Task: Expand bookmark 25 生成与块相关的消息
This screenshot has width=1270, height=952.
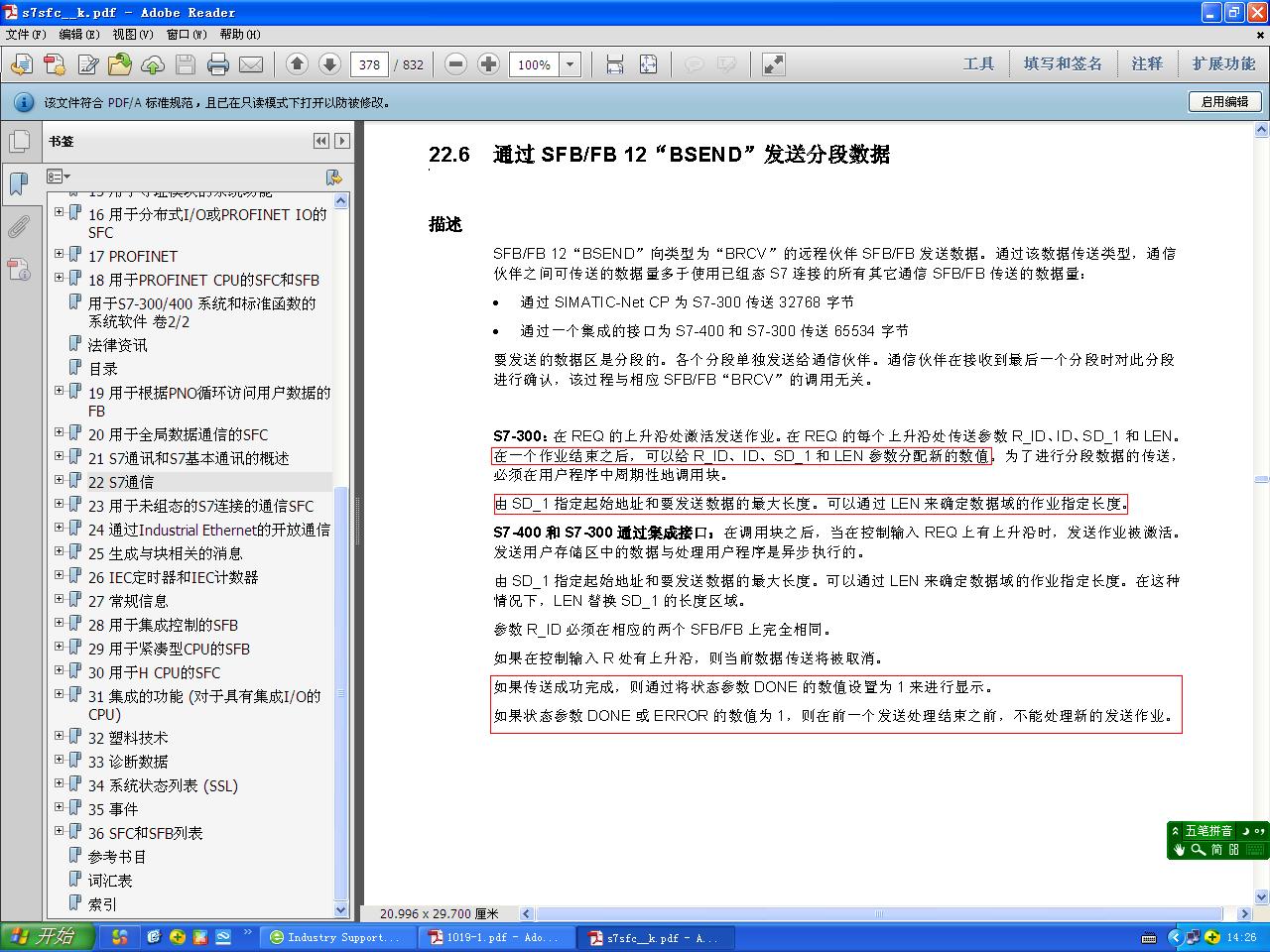Action: [x=59, y=552]
